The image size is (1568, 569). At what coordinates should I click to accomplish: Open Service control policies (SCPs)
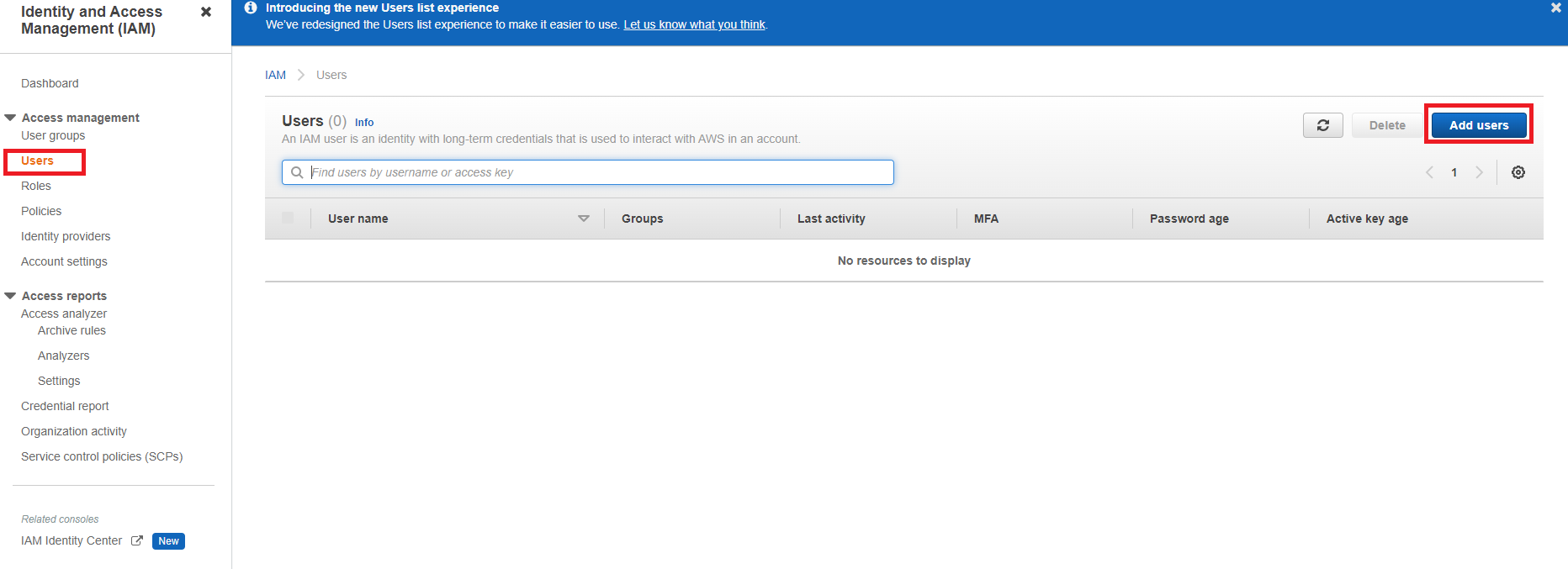102,456
